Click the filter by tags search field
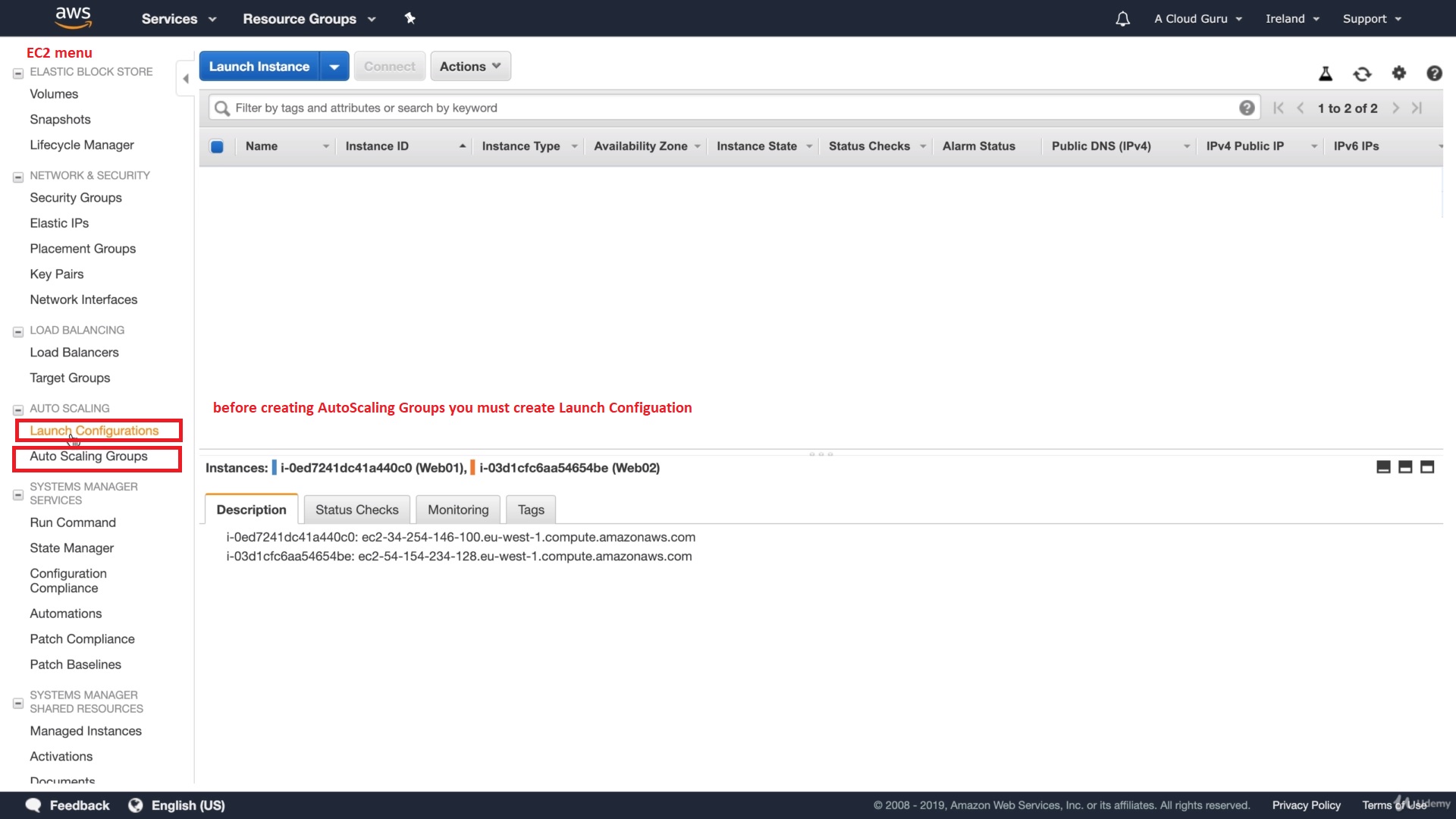 [x=728, y=108]
